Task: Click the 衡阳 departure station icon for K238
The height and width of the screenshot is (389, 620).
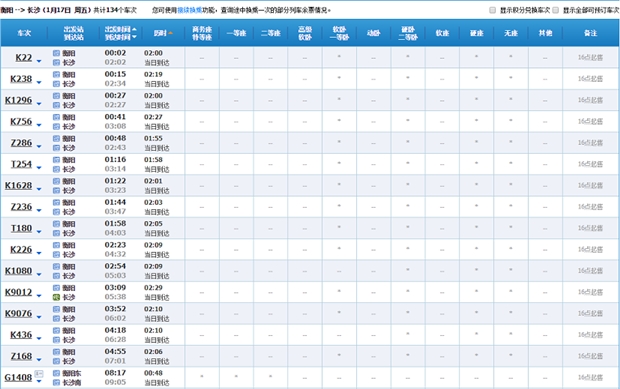Action: click(56, 74)
